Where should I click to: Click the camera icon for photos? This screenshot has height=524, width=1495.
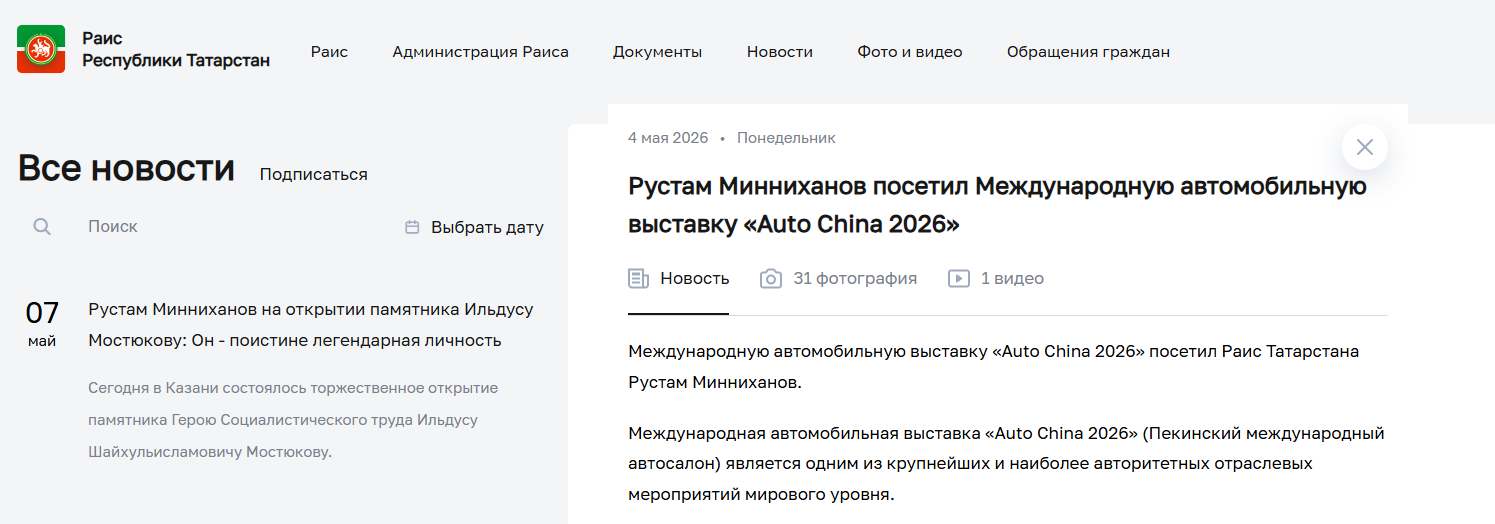(x=771, y=278)
